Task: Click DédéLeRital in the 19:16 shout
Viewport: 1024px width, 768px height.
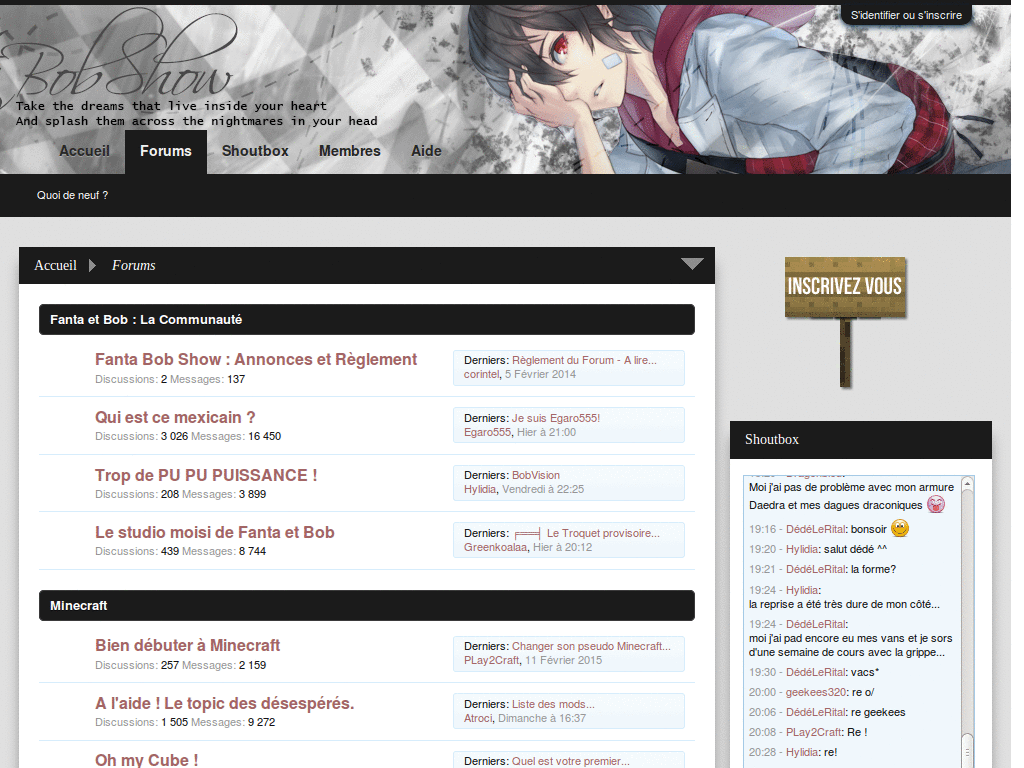Action: coord(816,529)
